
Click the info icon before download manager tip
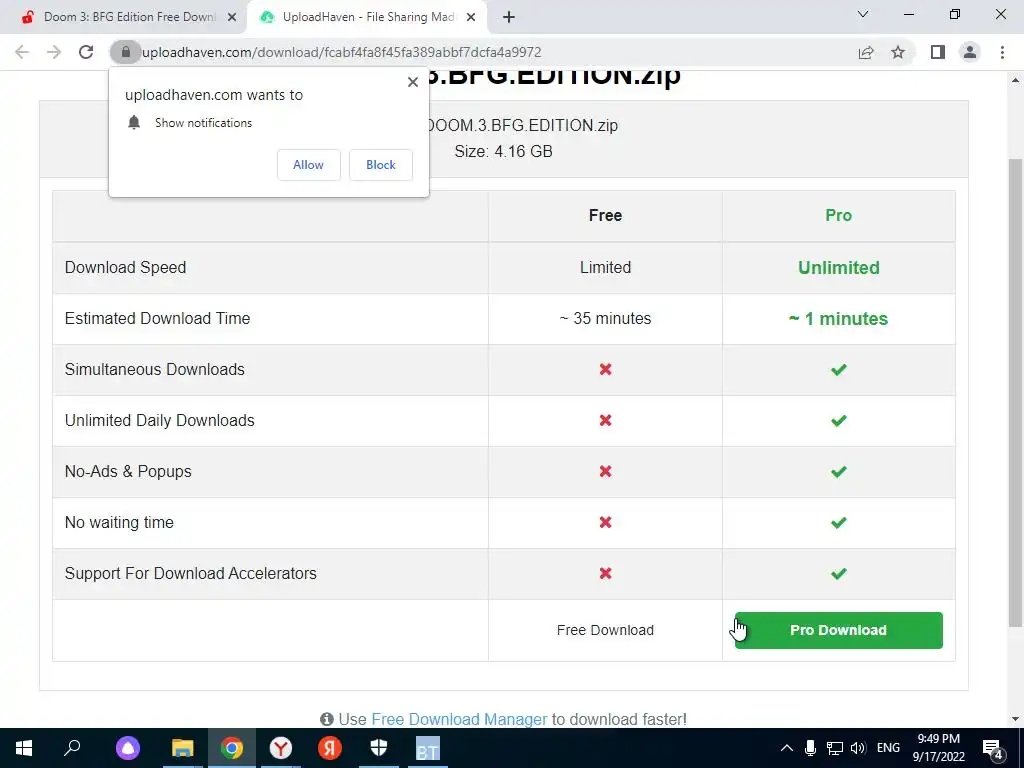pyautogui.click(x=327, y=719)
